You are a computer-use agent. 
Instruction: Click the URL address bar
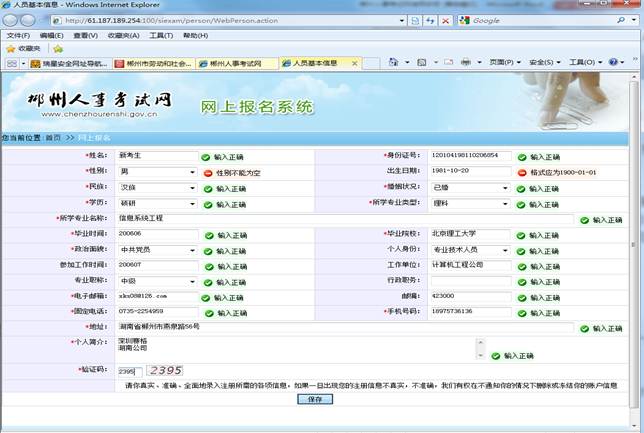point(229,21)
